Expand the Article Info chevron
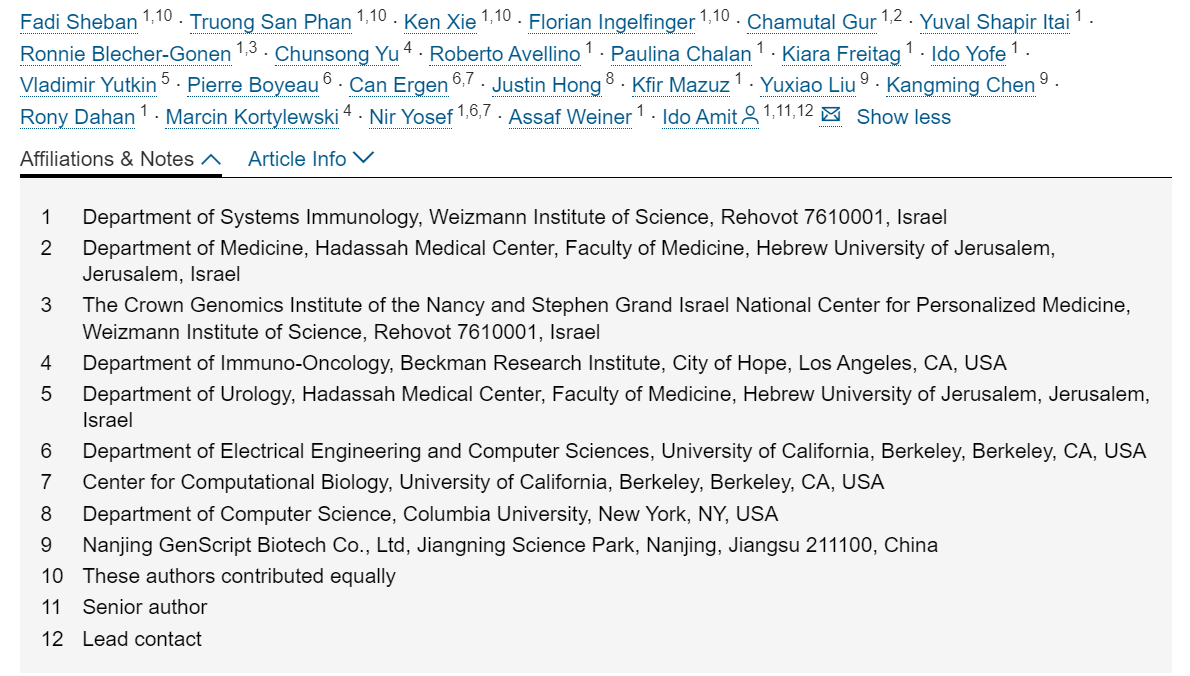The height and width of the screenshot is (676, 1190). [x=364, y=158]
